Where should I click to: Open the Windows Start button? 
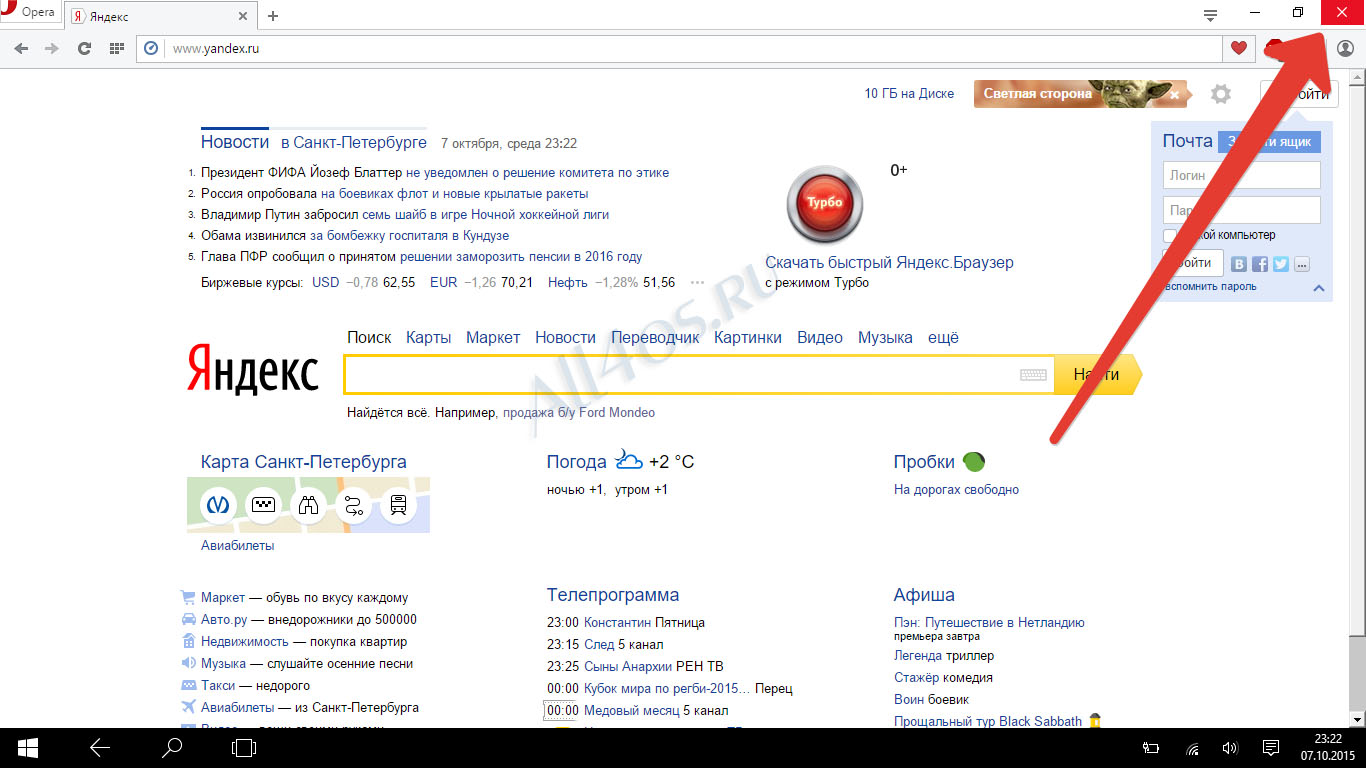point(27,747)
